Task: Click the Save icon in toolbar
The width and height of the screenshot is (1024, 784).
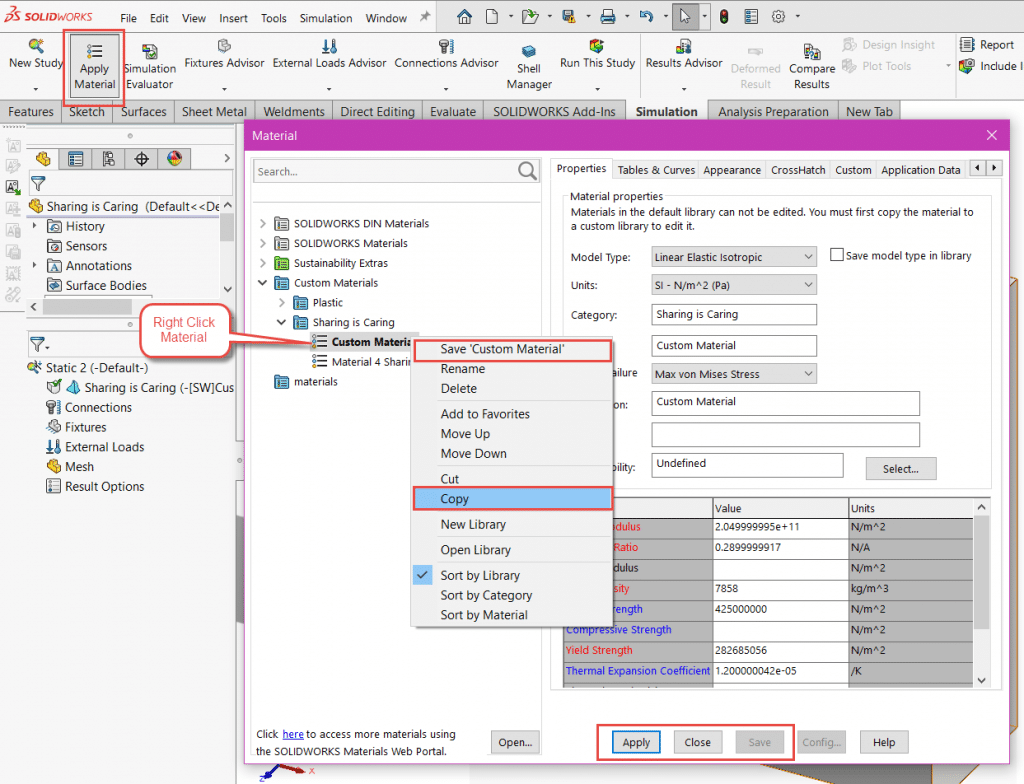Action: [x=568, y=17]
